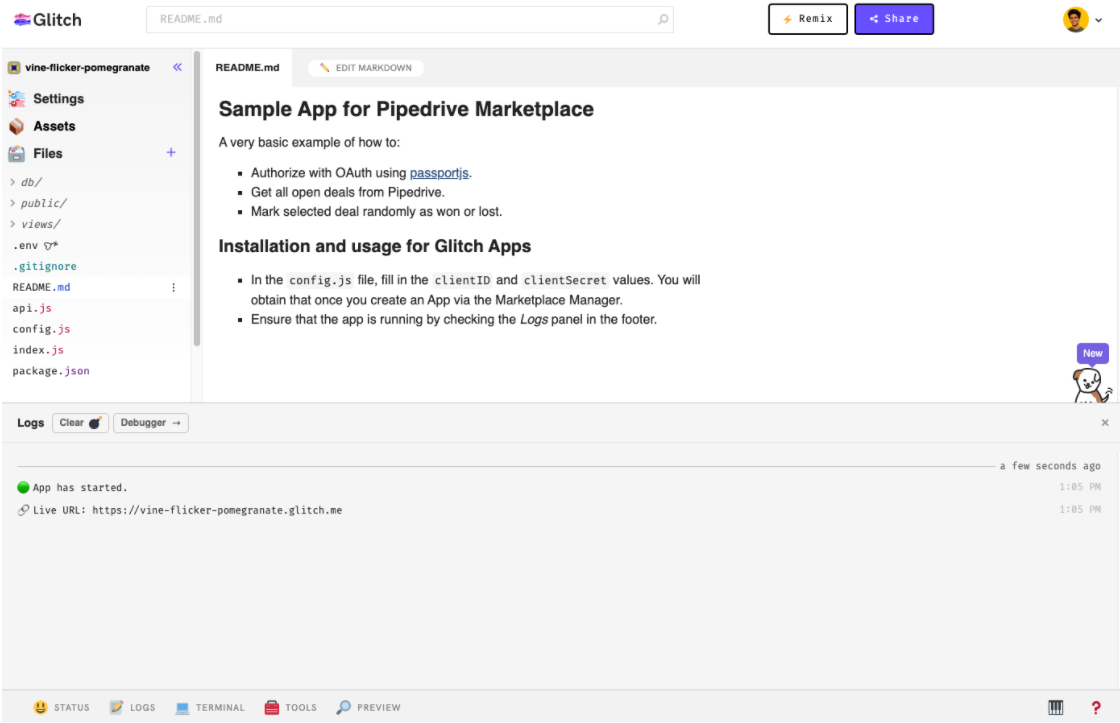The image size is (1120, 723).
Task: Follow the passportjs link
Action: click(x=439, y=173)
